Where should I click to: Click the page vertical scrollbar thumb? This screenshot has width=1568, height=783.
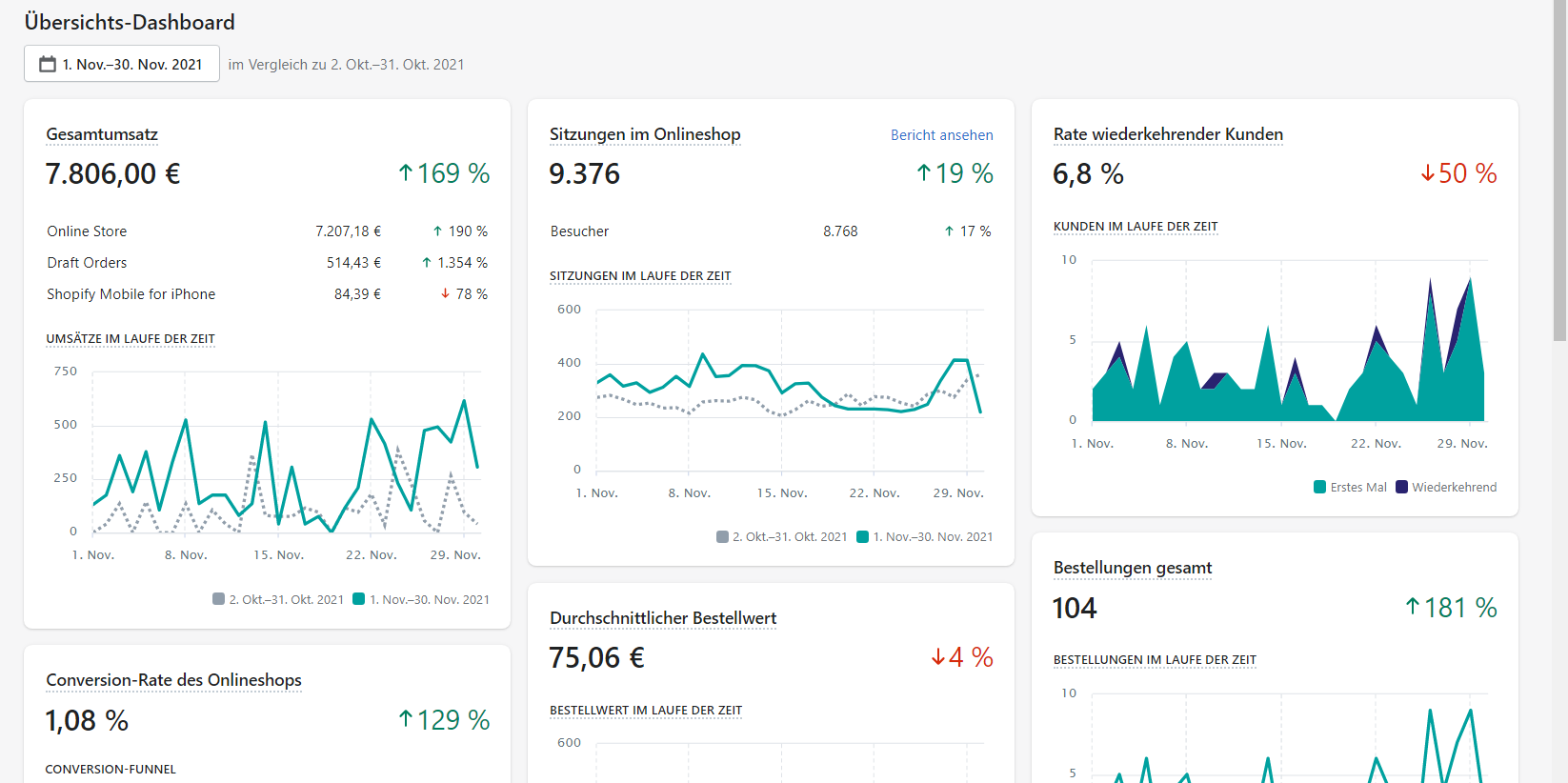click(x=1559, y=170)
